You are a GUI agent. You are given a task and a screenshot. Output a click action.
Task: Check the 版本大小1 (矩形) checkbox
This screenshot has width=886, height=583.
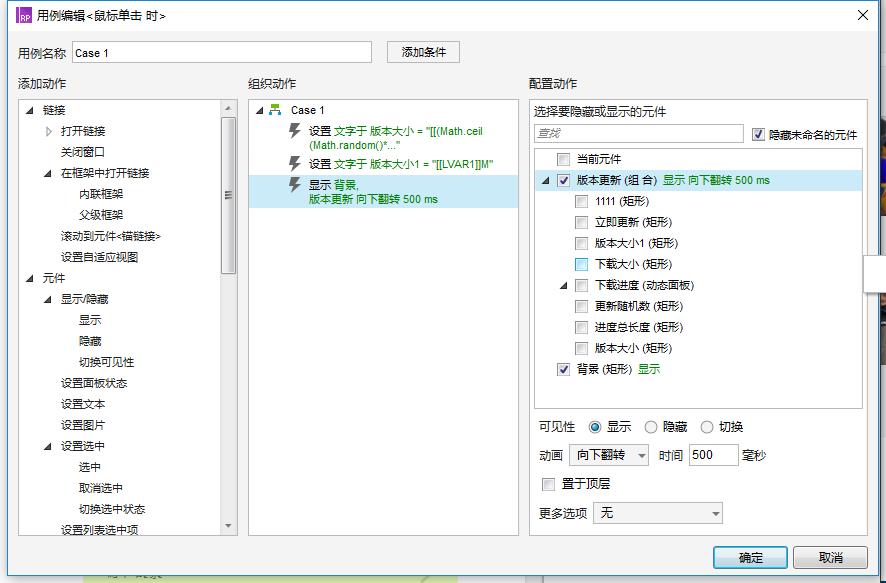click(x=581, y=243)
